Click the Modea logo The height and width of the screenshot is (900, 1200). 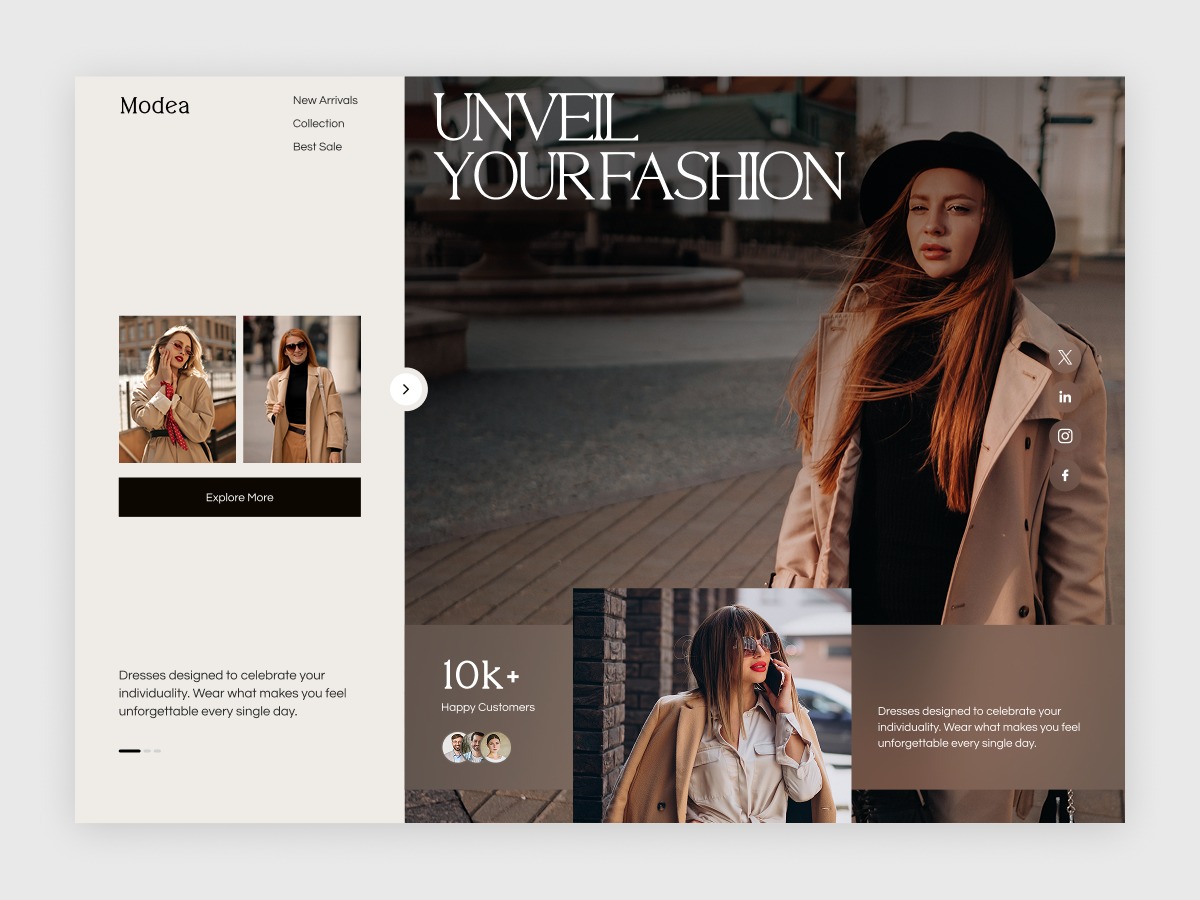pos(155,106)
